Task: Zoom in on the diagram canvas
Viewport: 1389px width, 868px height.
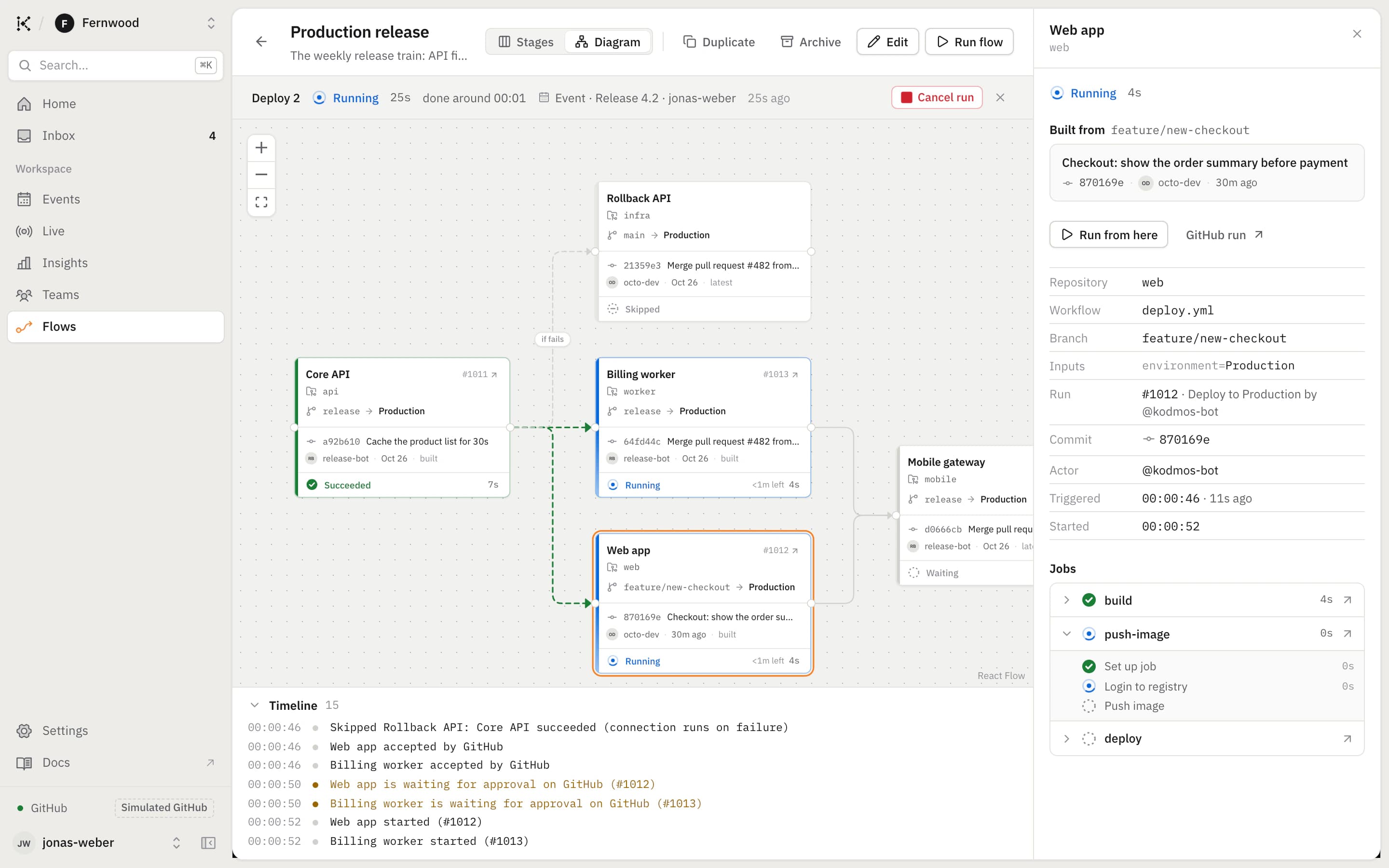Action: pos(261,148)
